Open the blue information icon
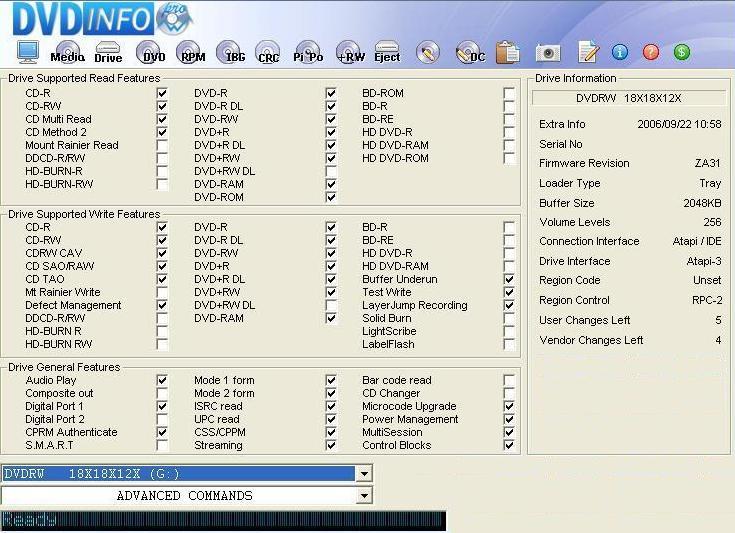The image size is (735, 533). (620, 52)
